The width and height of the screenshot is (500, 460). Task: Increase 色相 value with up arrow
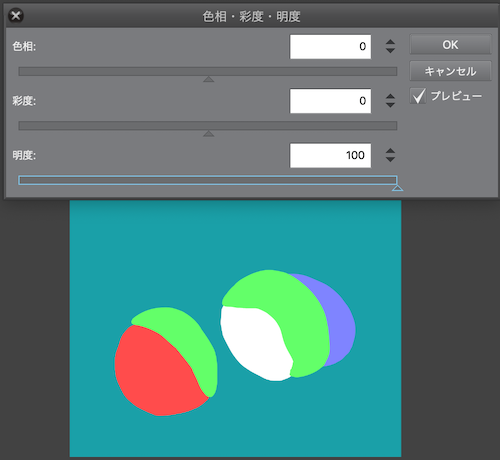point(390,42)
